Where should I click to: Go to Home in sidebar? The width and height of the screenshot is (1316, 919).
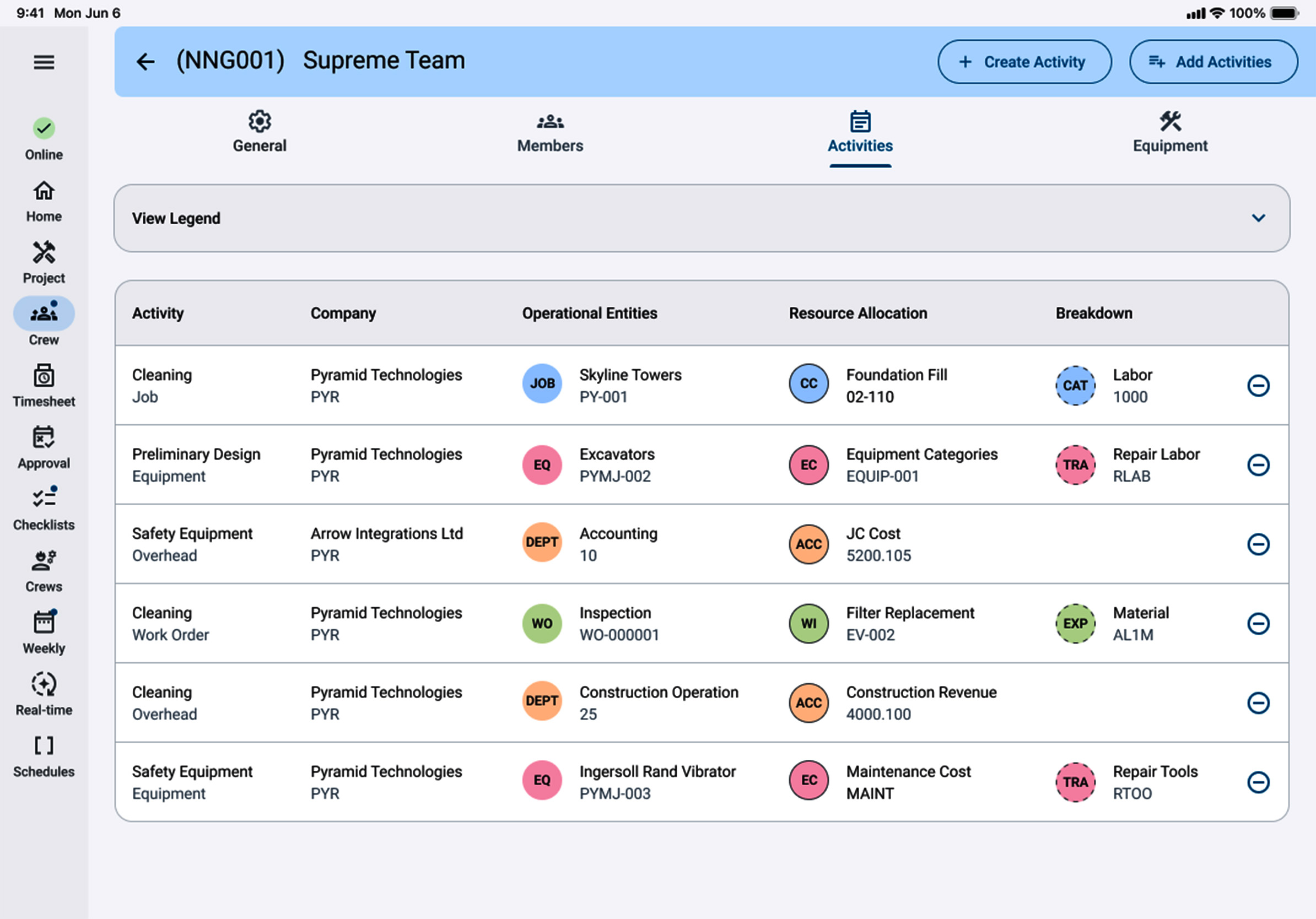(x=44, y=201)
